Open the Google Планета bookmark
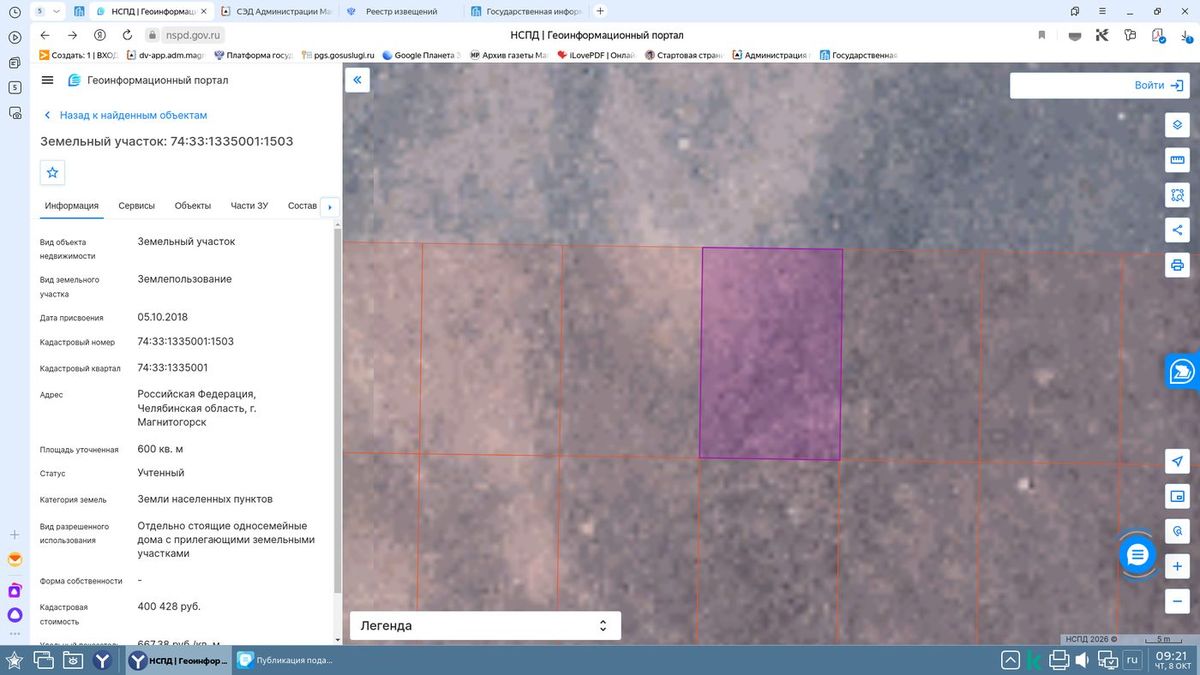This screenshot has width=1200, height=675. tap(421, 55)
